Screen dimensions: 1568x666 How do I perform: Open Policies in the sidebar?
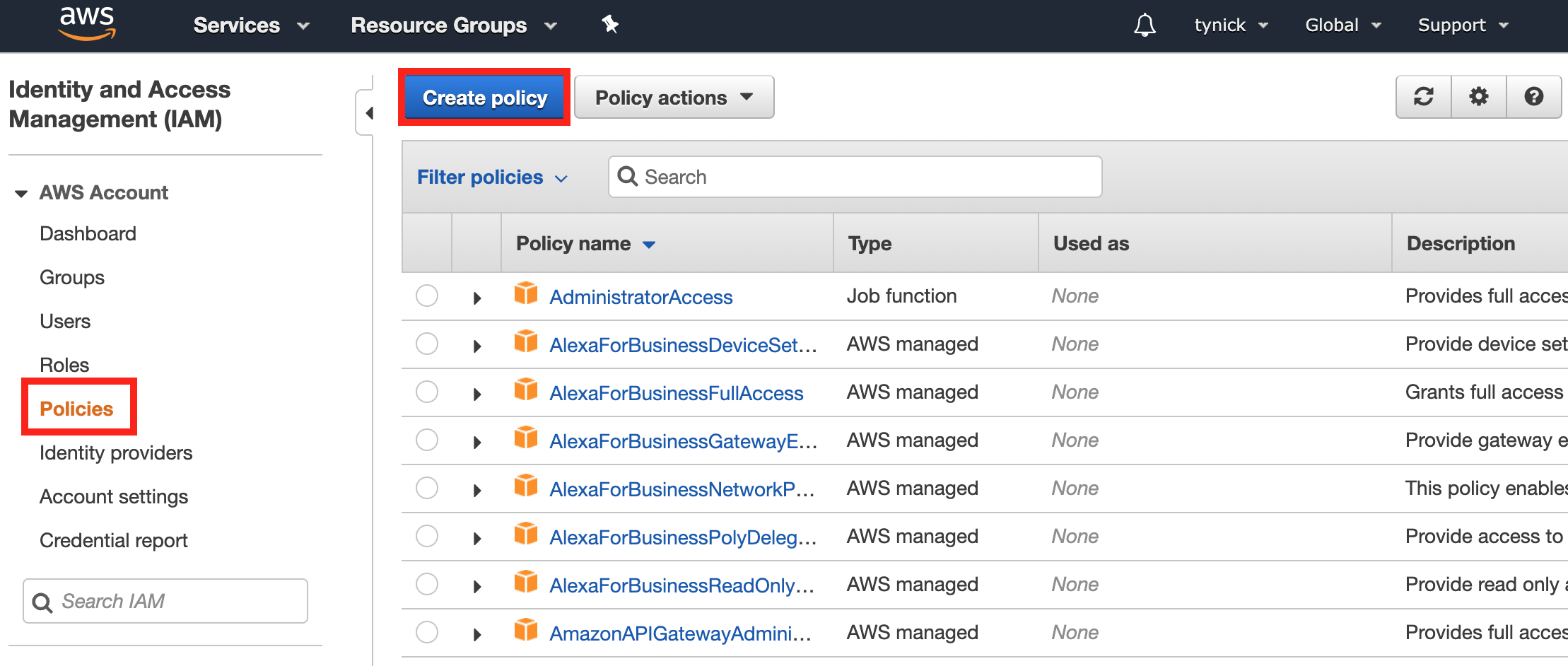click(76, 409)
